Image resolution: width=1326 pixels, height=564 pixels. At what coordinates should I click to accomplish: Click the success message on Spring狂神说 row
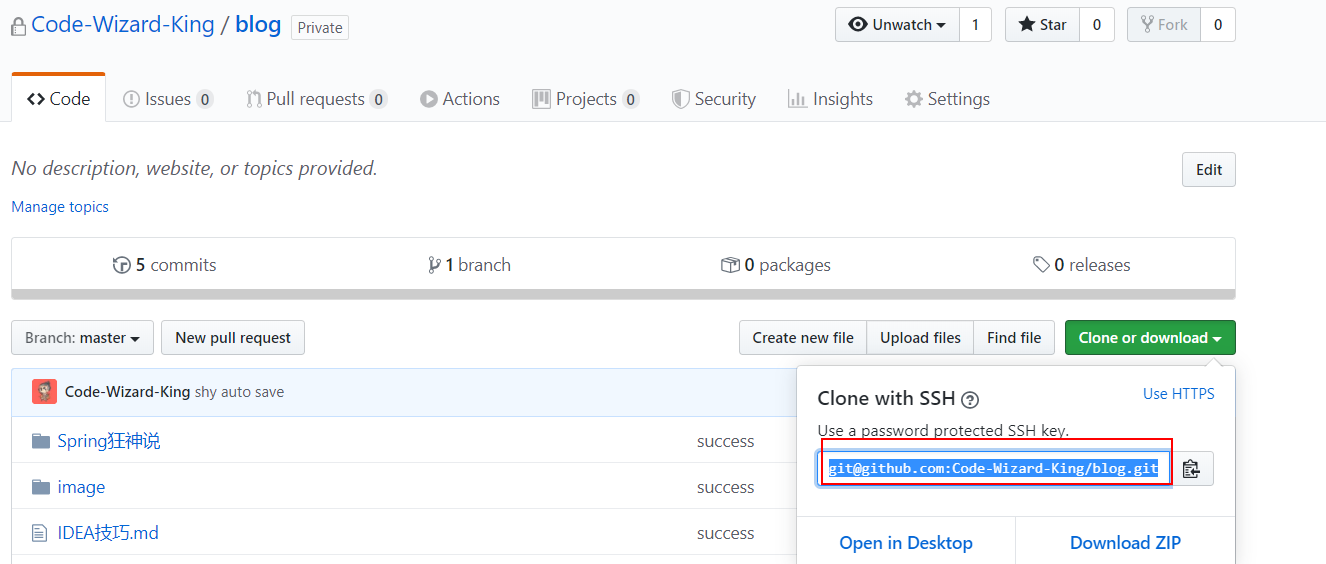click(725, 441)
